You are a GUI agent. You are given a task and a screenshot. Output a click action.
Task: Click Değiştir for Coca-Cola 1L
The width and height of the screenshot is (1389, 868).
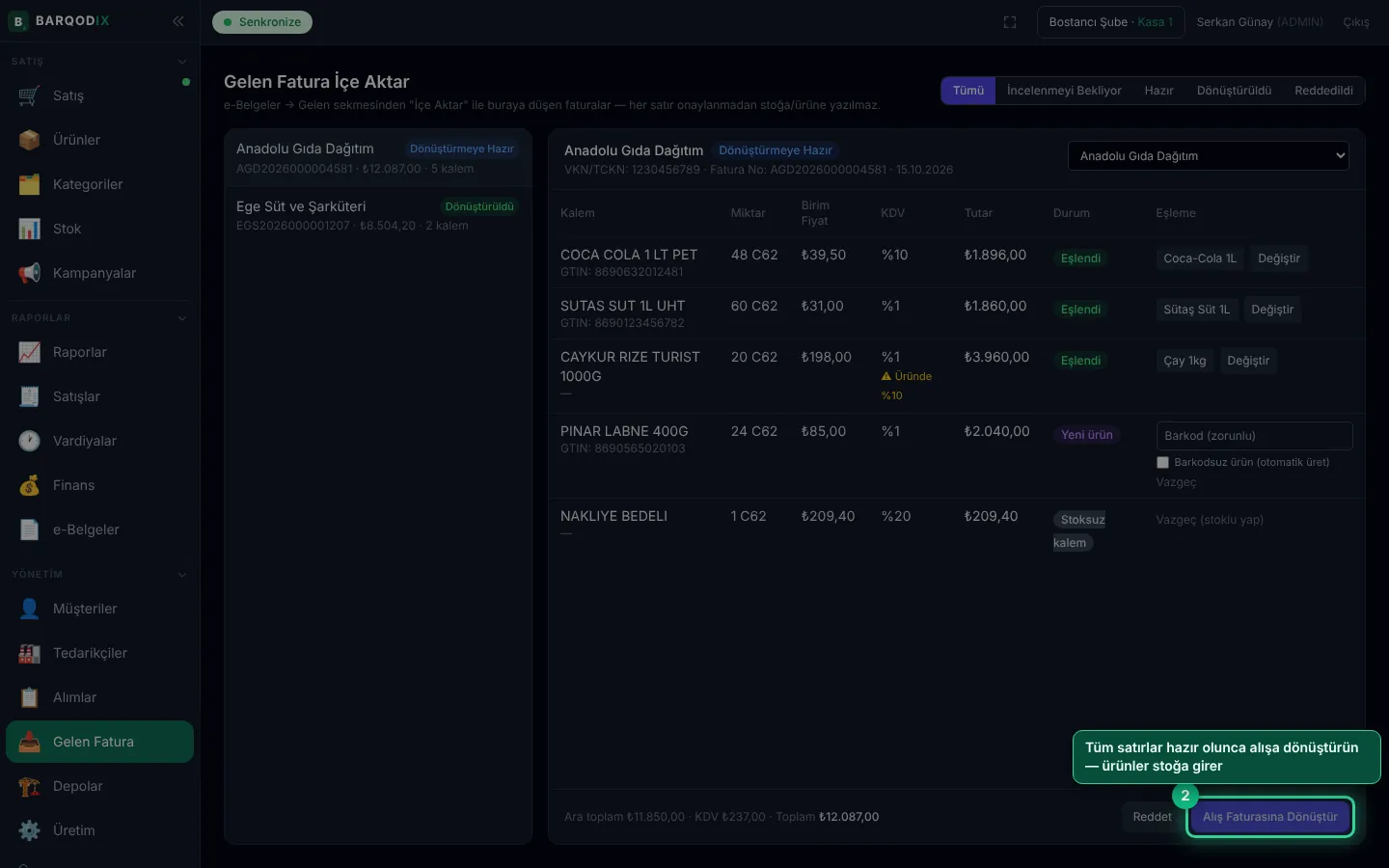pos(1279,258)
